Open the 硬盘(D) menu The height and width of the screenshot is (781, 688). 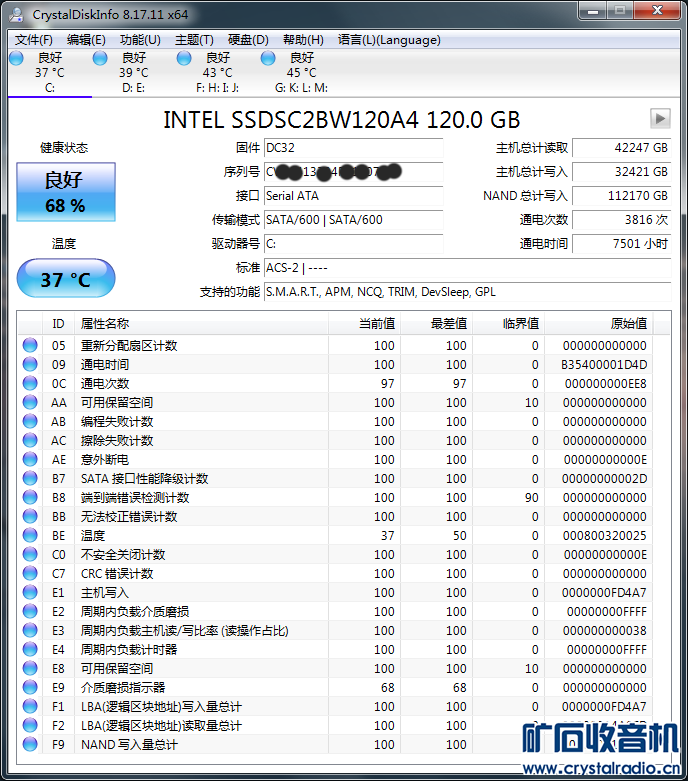(248, 40)
